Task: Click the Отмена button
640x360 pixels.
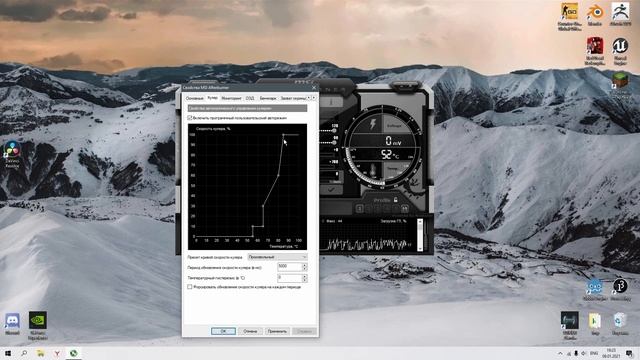Action: pos(250,331)
